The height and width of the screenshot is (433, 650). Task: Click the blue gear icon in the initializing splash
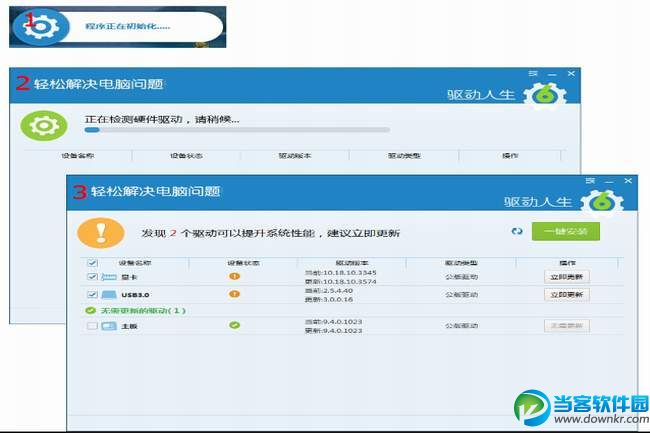[40, 27]
